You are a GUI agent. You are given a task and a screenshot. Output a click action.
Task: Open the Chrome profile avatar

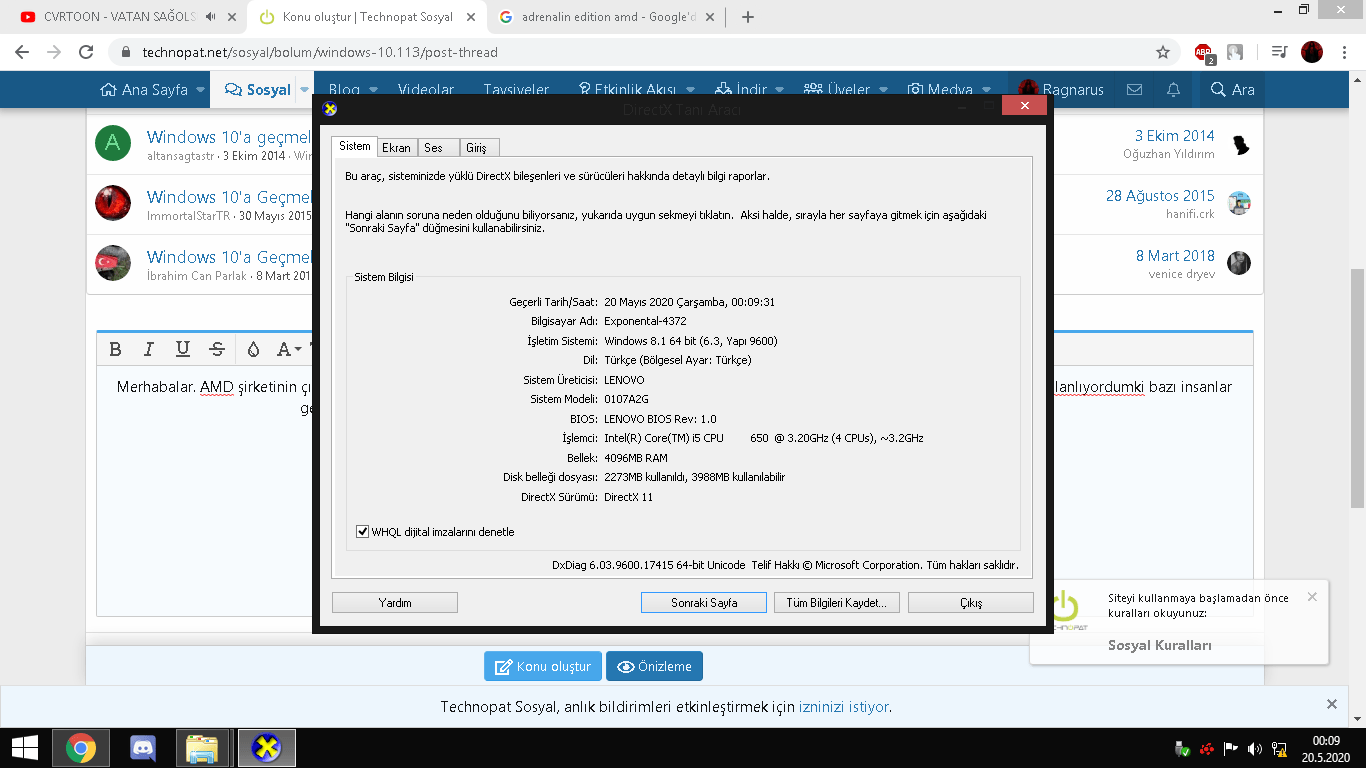1312,52
